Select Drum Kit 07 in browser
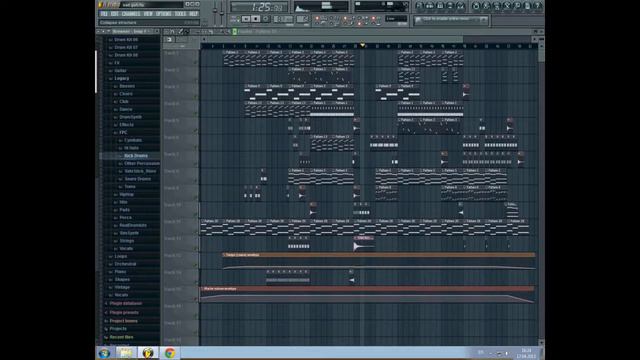The image size is (640, 360). click(x=126, y=47)
